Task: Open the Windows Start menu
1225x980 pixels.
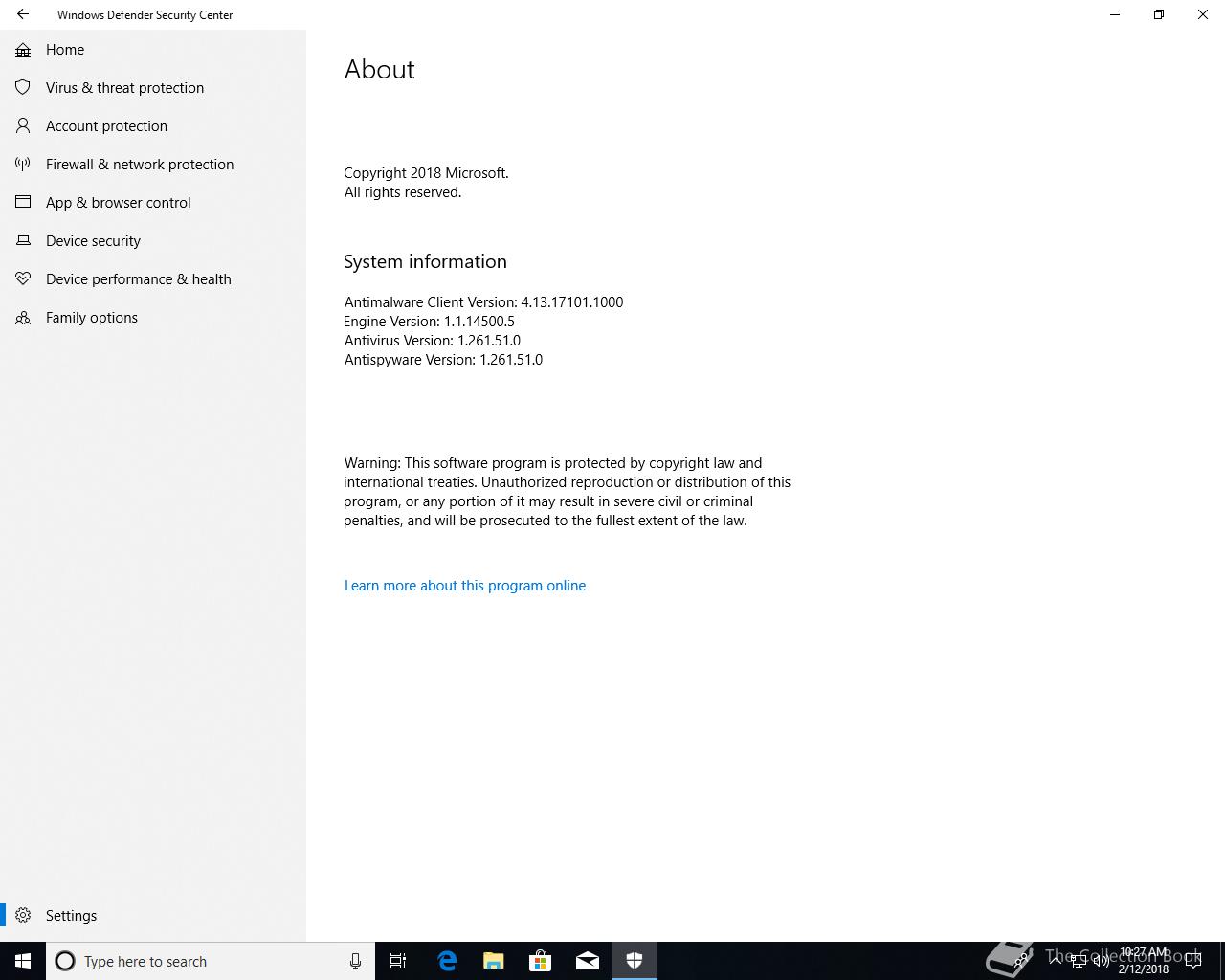Action: pyautogui.click(x=23, y=961)
